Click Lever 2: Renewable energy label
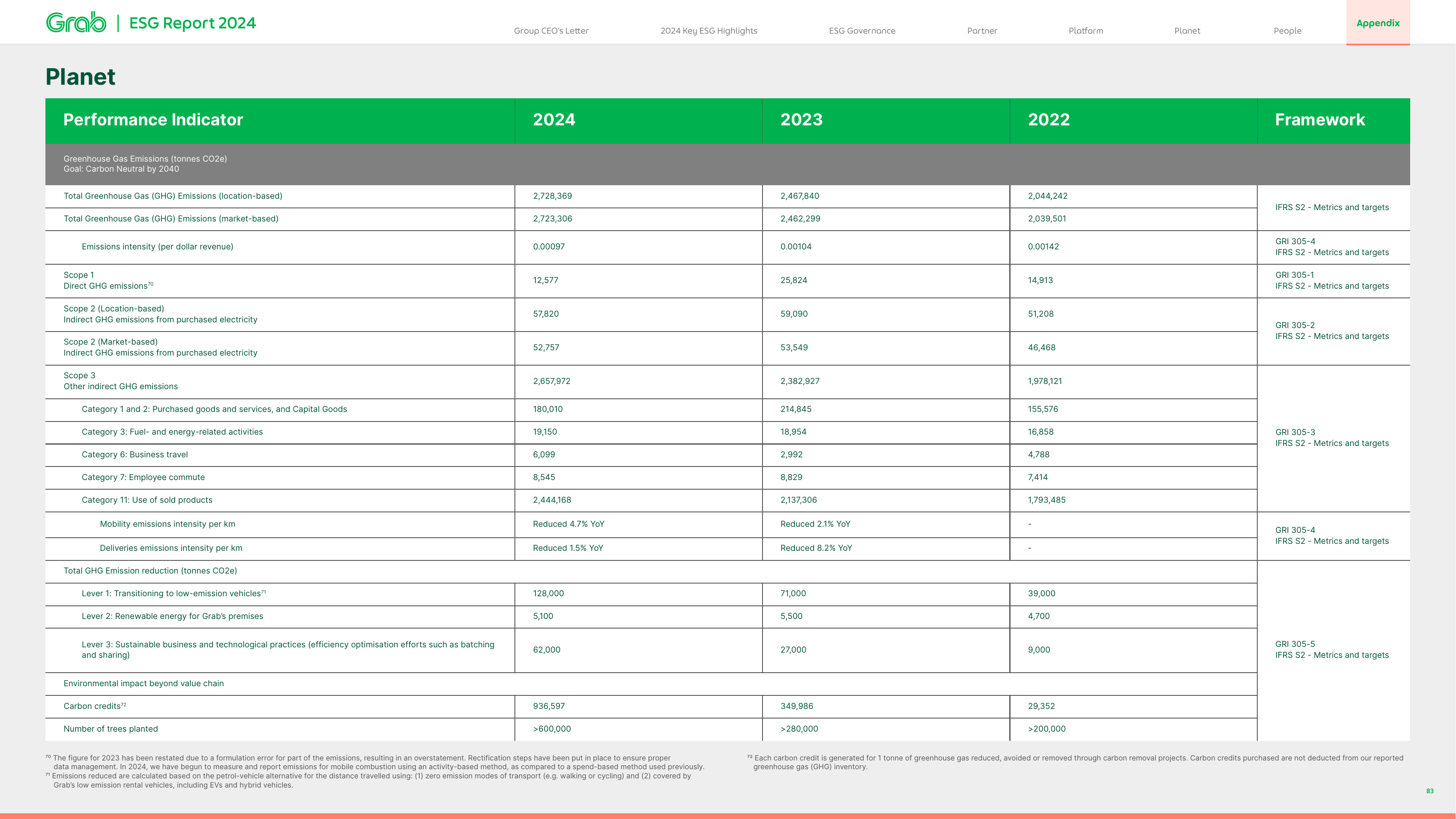 tap(173, 616)
